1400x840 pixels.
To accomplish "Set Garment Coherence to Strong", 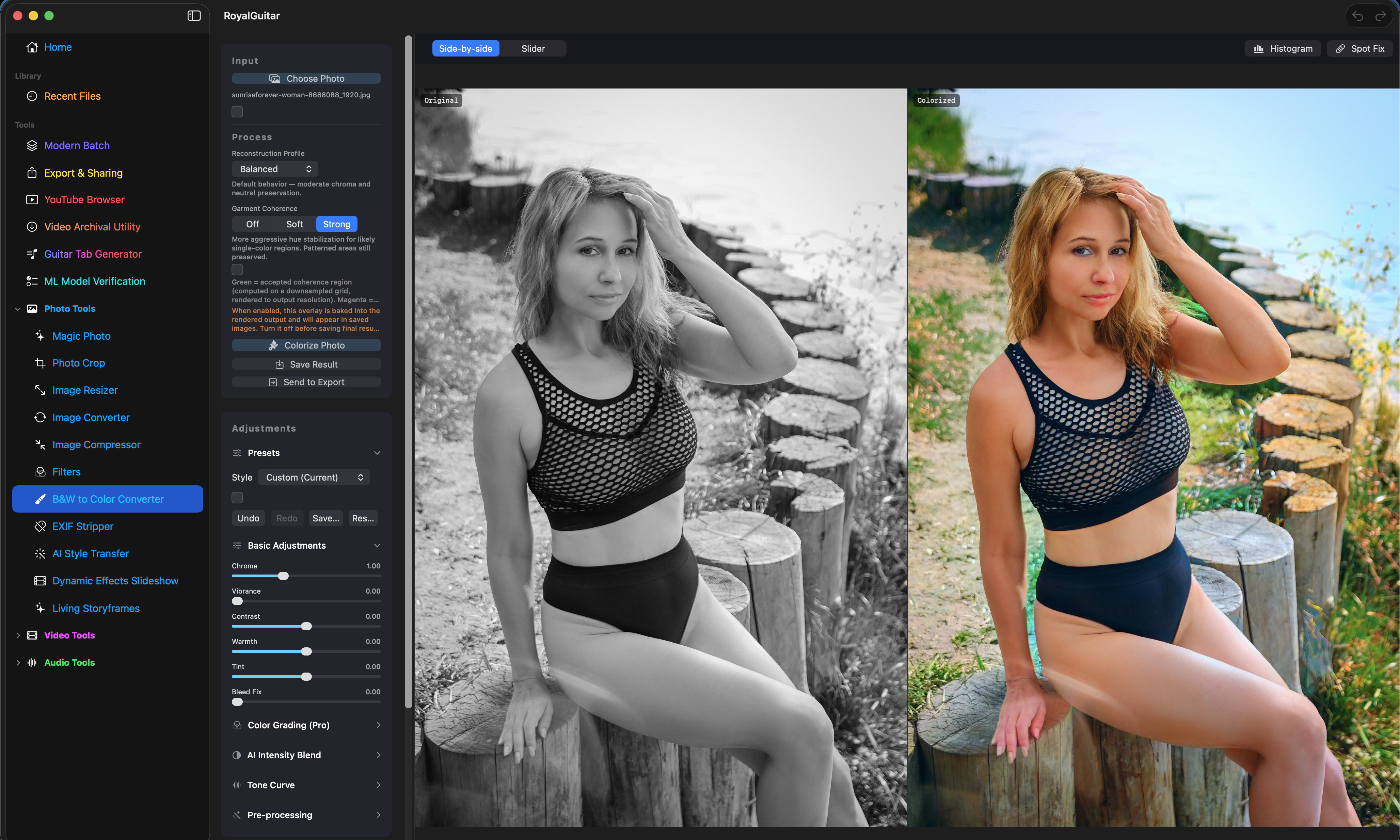I will point(337,224).
